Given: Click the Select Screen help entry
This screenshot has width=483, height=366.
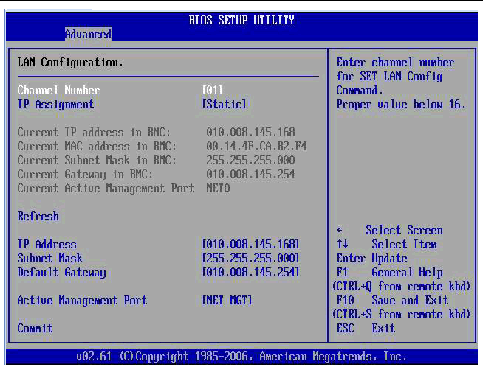Looking at the screenshot, I should click(x=389, y=230).
